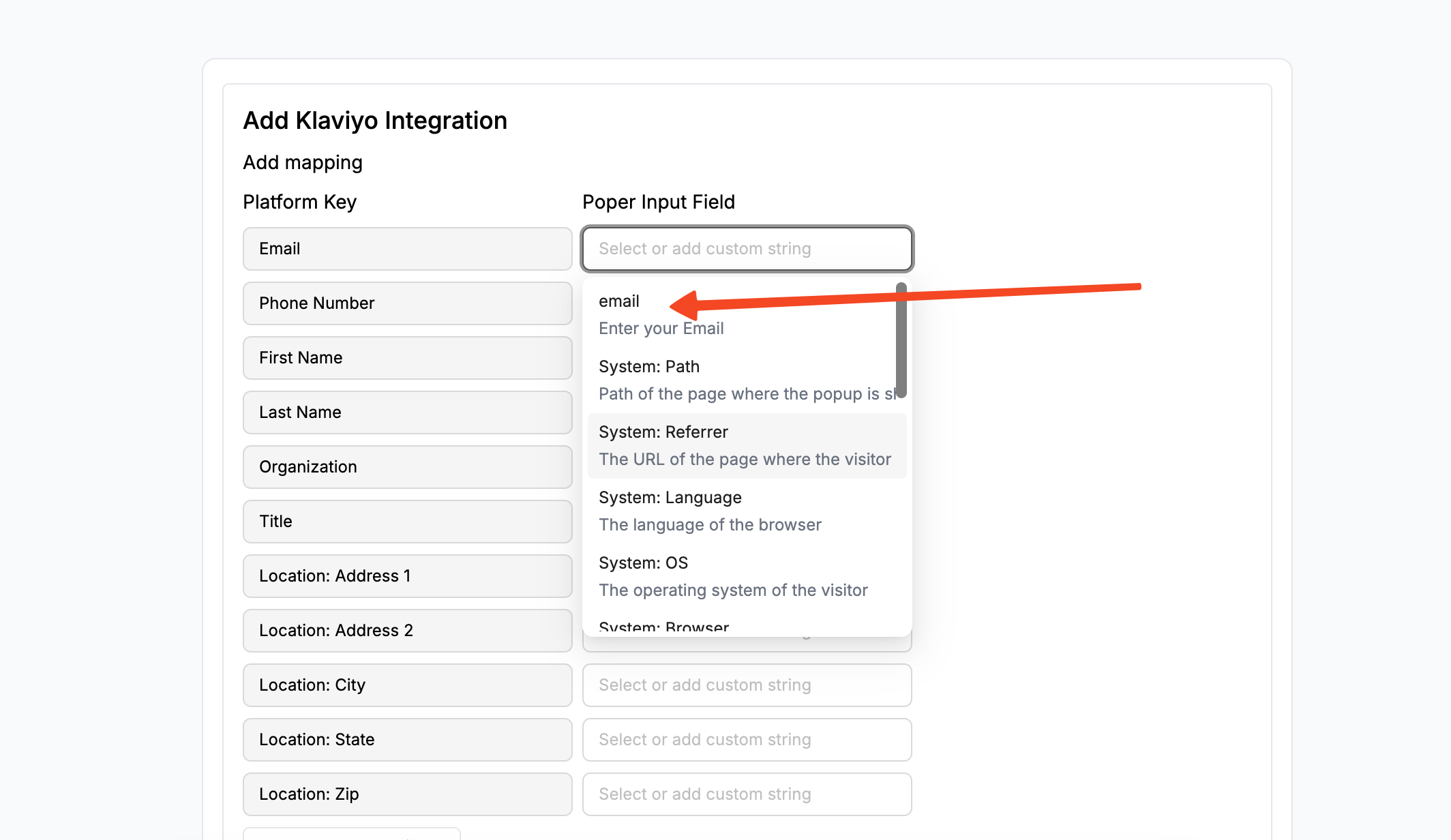The image size is (1451, 840).
Task: Select 'System: Language' in the dropdown
Action: pyautogui.click(x=747, y=511)
